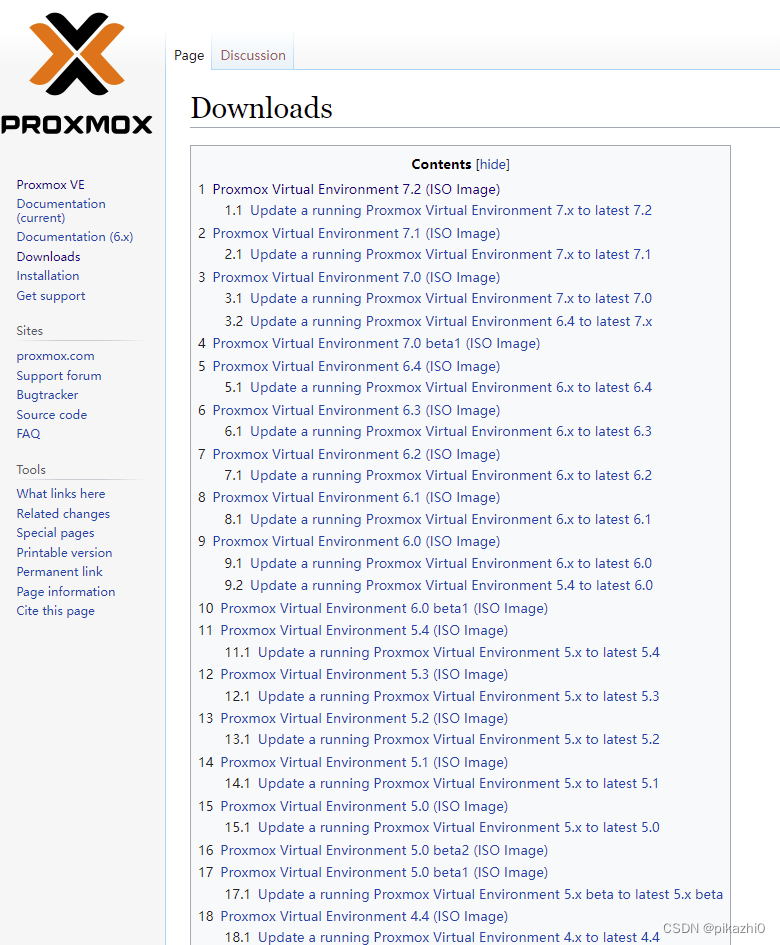780x945 pixels.
Task: Open 5.1 Update 6.x to latest 6.4
Action: coord(451,388)
